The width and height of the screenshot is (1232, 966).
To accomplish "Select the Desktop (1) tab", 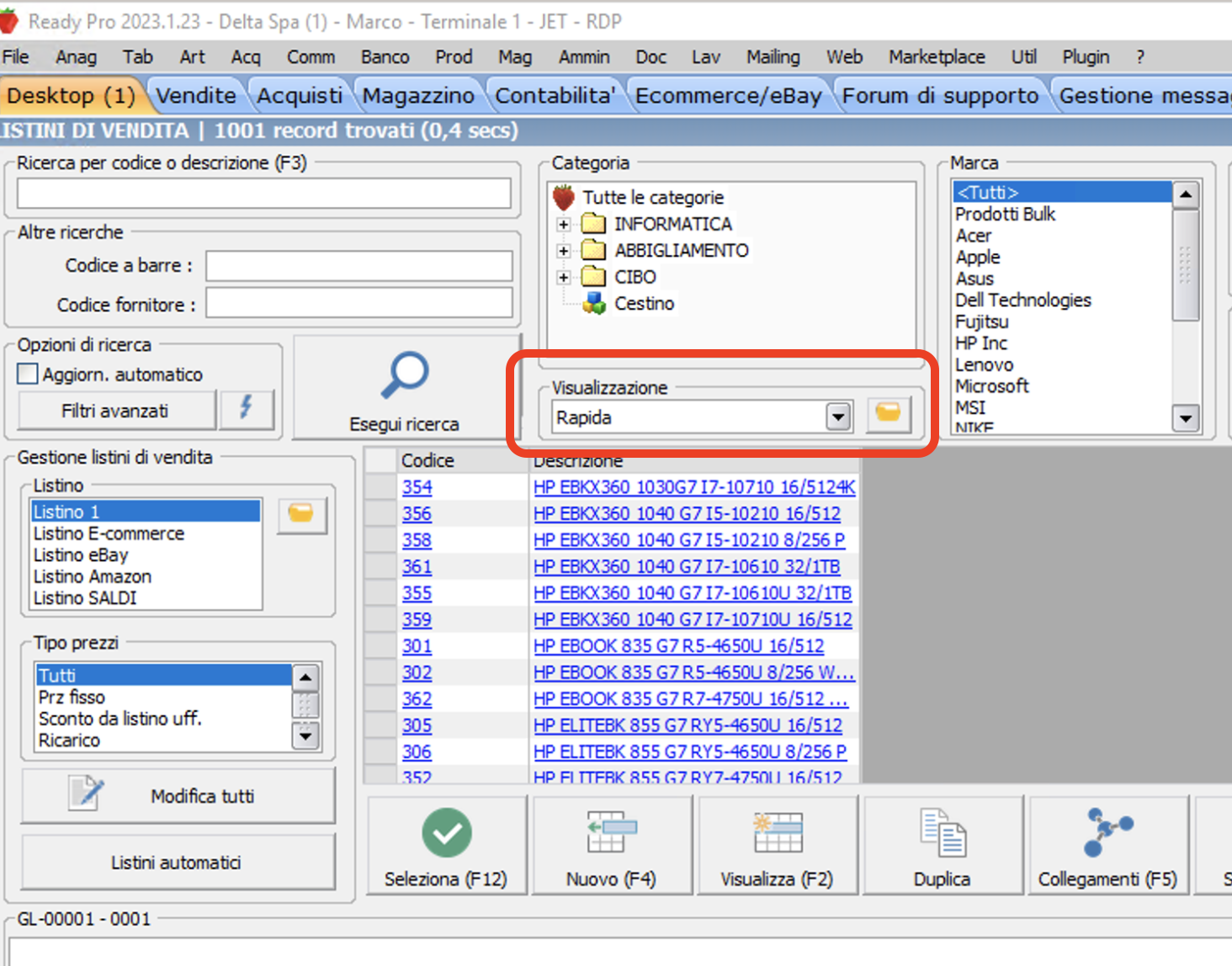I will (71, 96).
